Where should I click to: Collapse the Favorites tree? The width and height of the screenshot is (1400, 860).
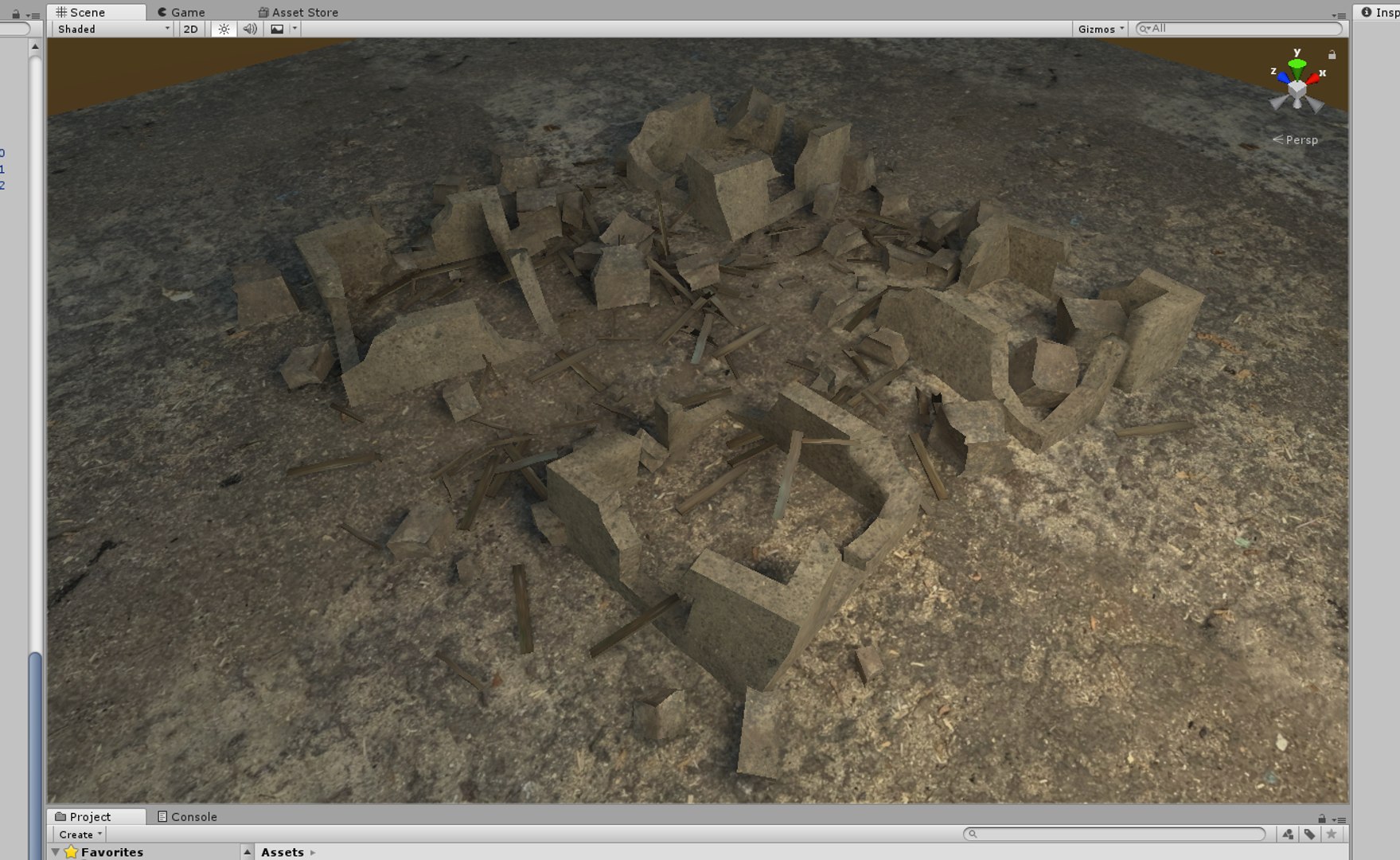[x=55, y=852]
